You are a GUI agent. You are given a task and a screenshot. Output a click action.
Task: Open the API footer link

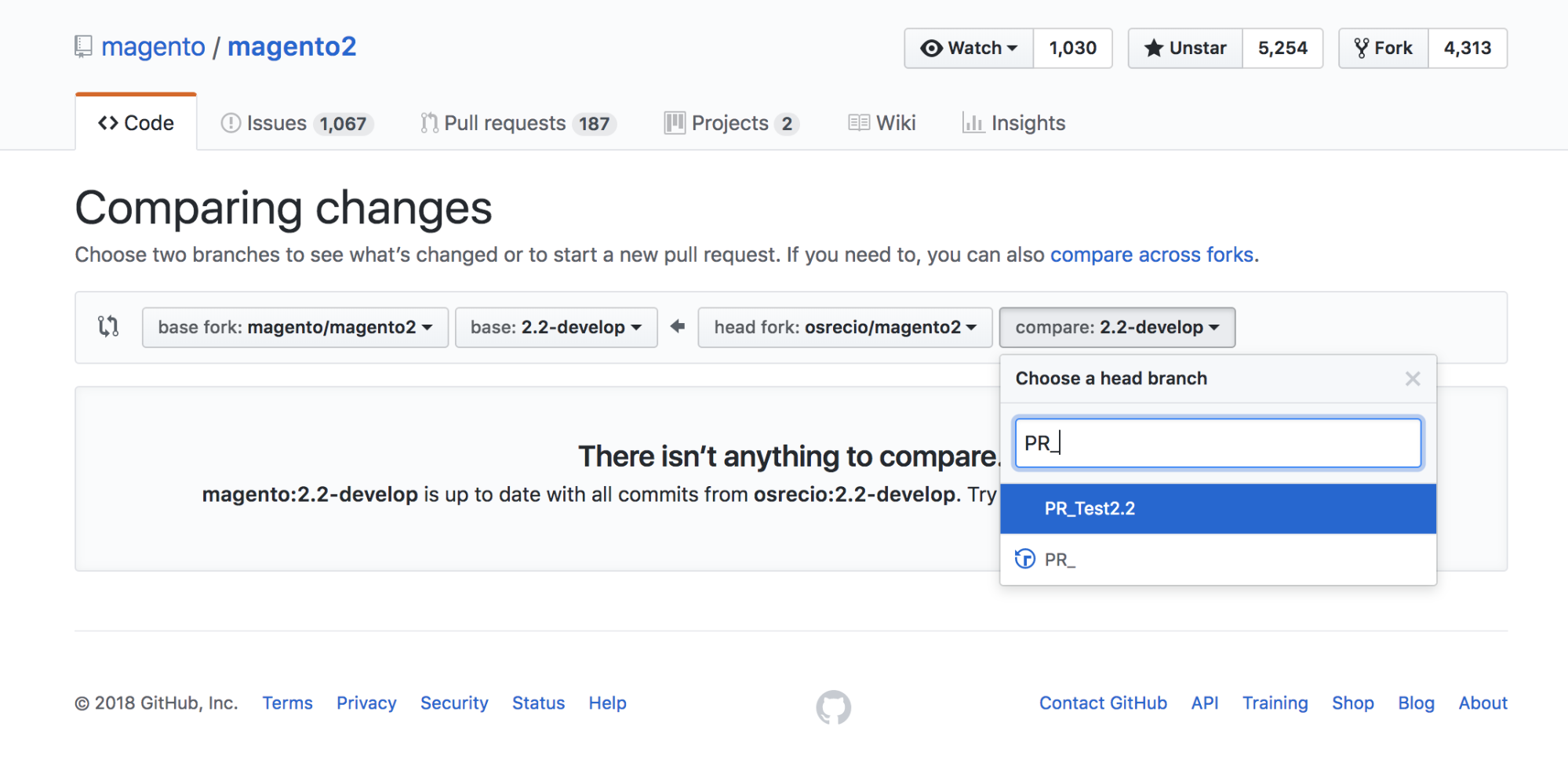[1205, 703]
